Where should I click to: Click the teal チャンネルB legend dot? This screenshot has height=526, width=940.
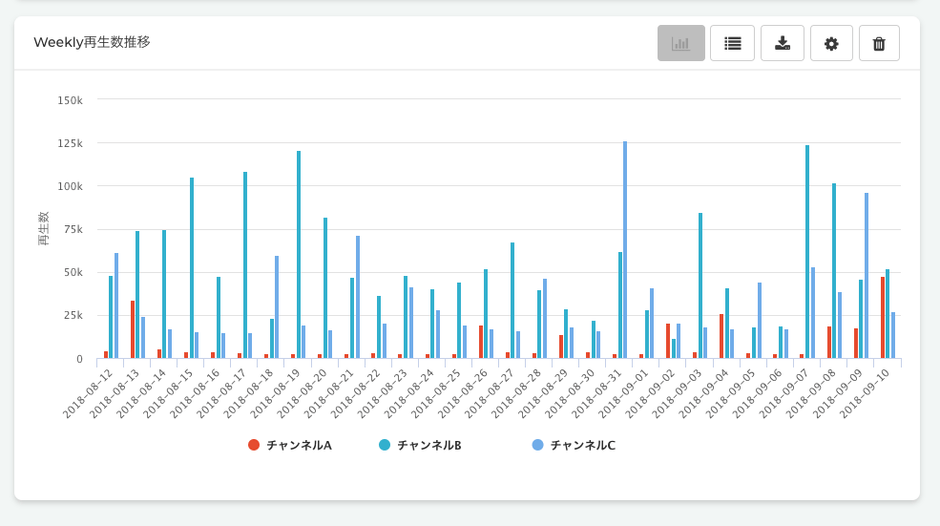(x=385, y=445)
